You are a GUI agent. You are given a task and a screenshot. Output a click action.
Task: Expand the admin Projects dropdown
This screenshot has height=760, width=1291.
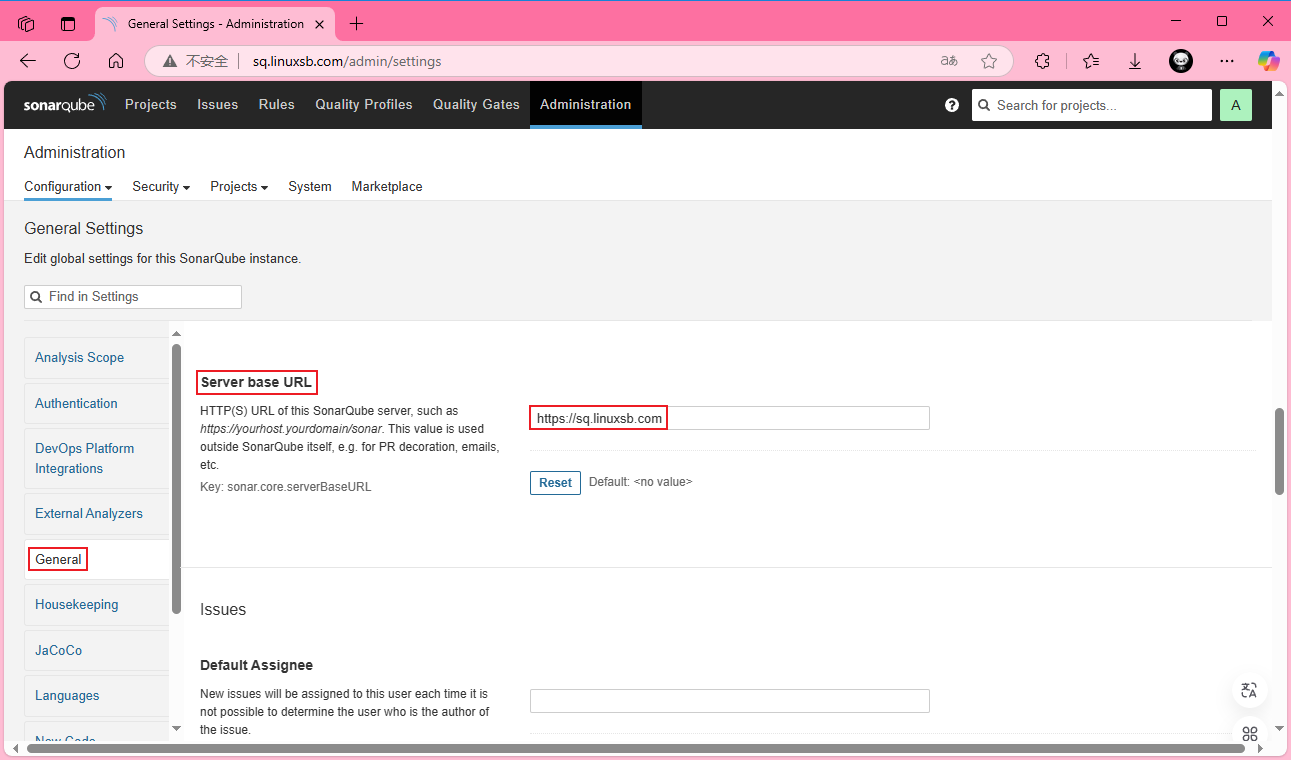click(x=239, y=187)
